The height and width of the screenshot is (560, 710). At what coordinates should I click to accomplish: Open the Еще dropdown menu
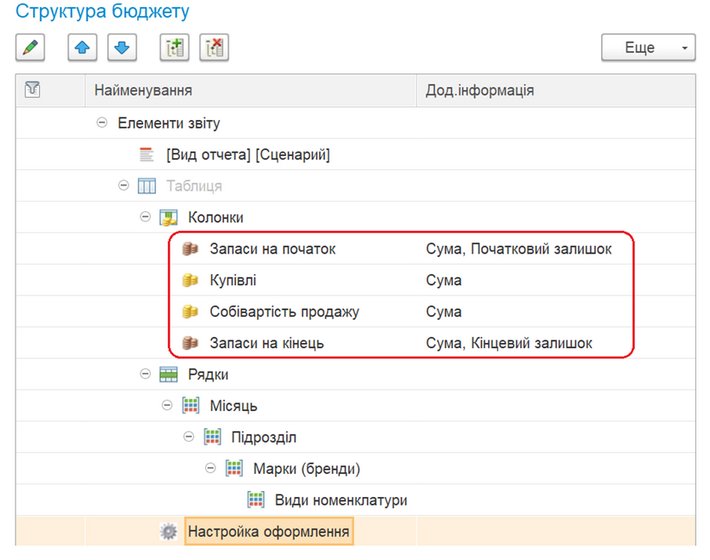coord(647,47)
